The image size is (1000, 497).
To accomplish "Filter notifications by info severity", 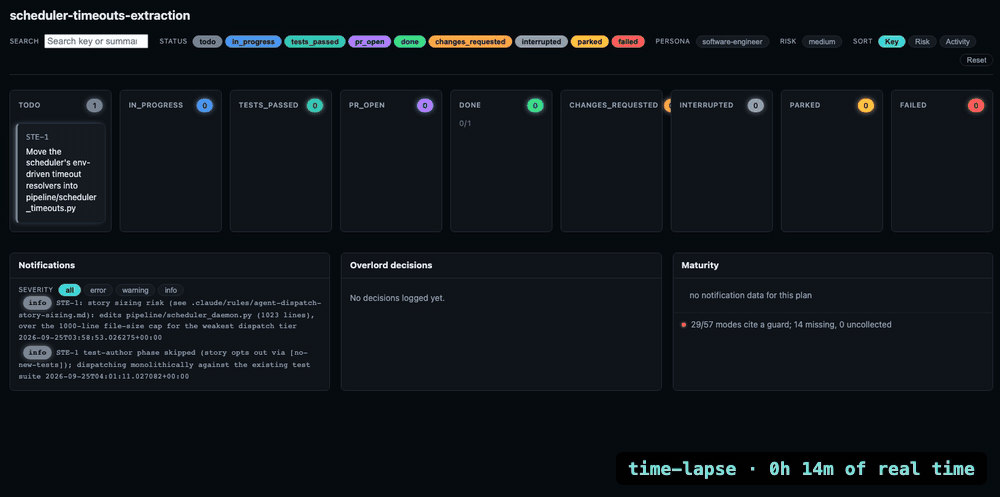I will coord(171,290).
